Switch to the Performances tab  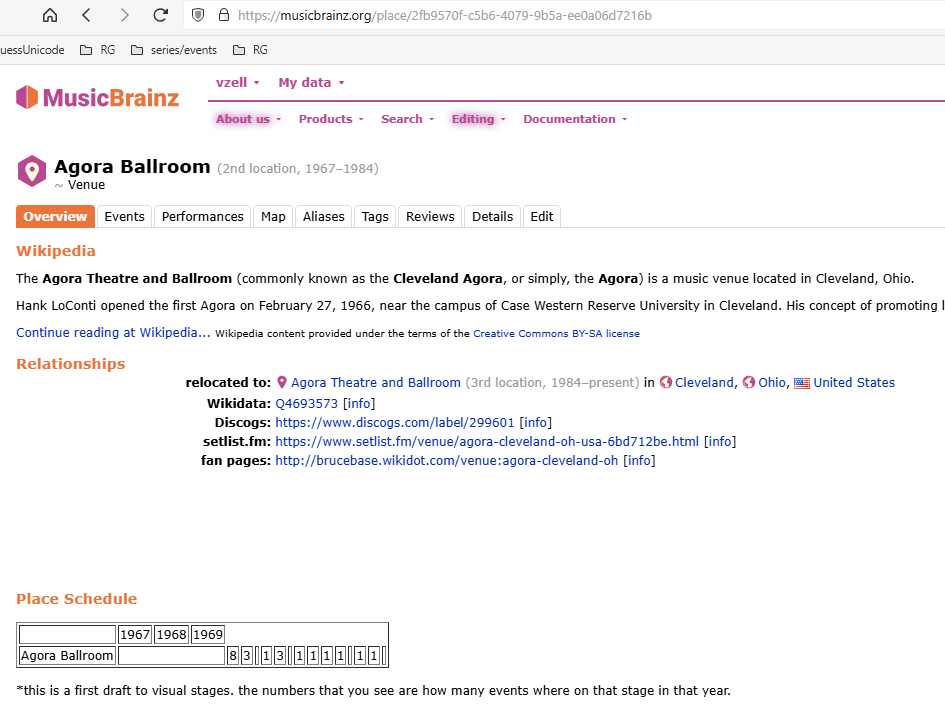click(x=203, y=217)
